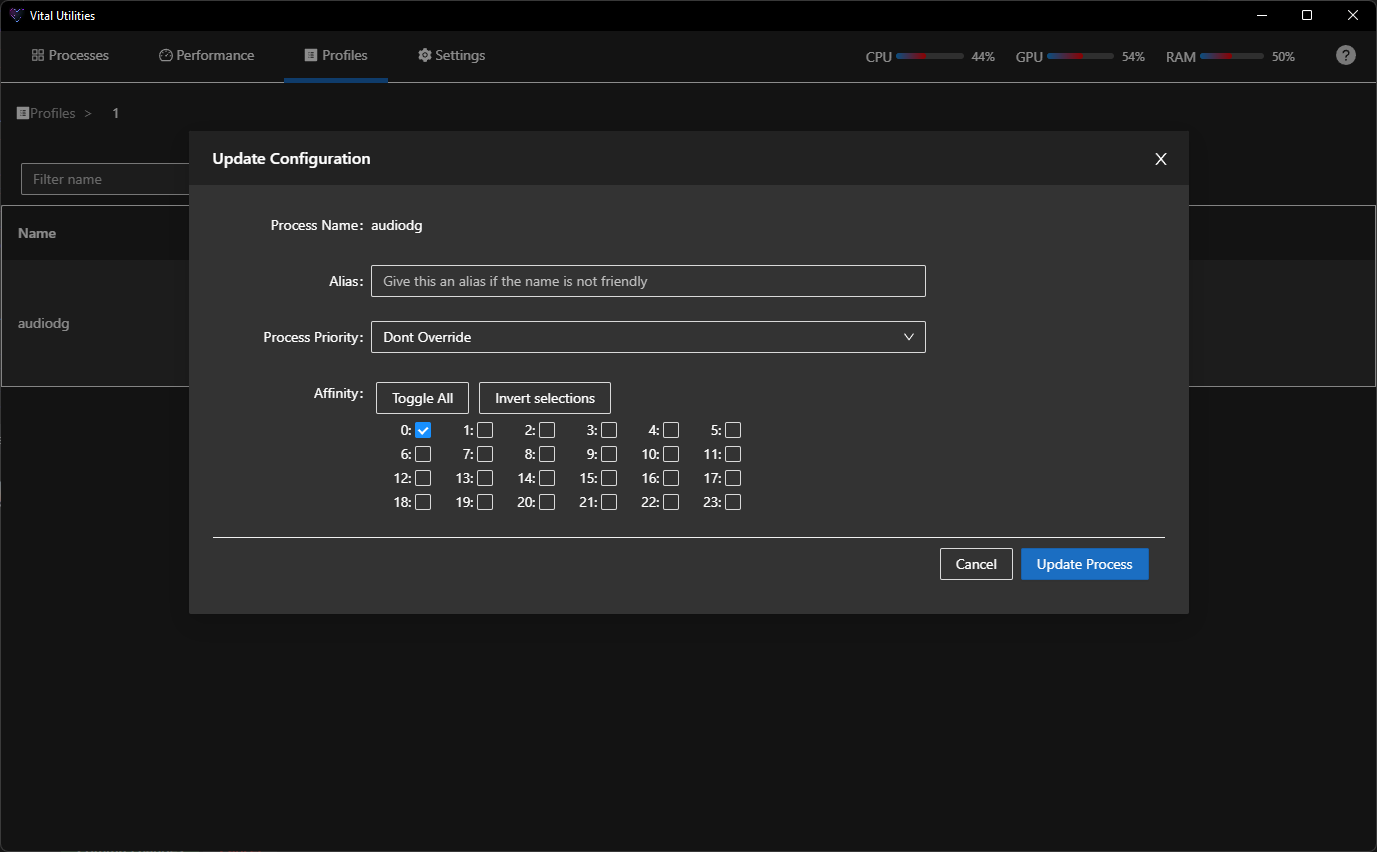
Task: Maximize the Vital Utilities window
Action: pyautogui.click(x=1307, y=15)
